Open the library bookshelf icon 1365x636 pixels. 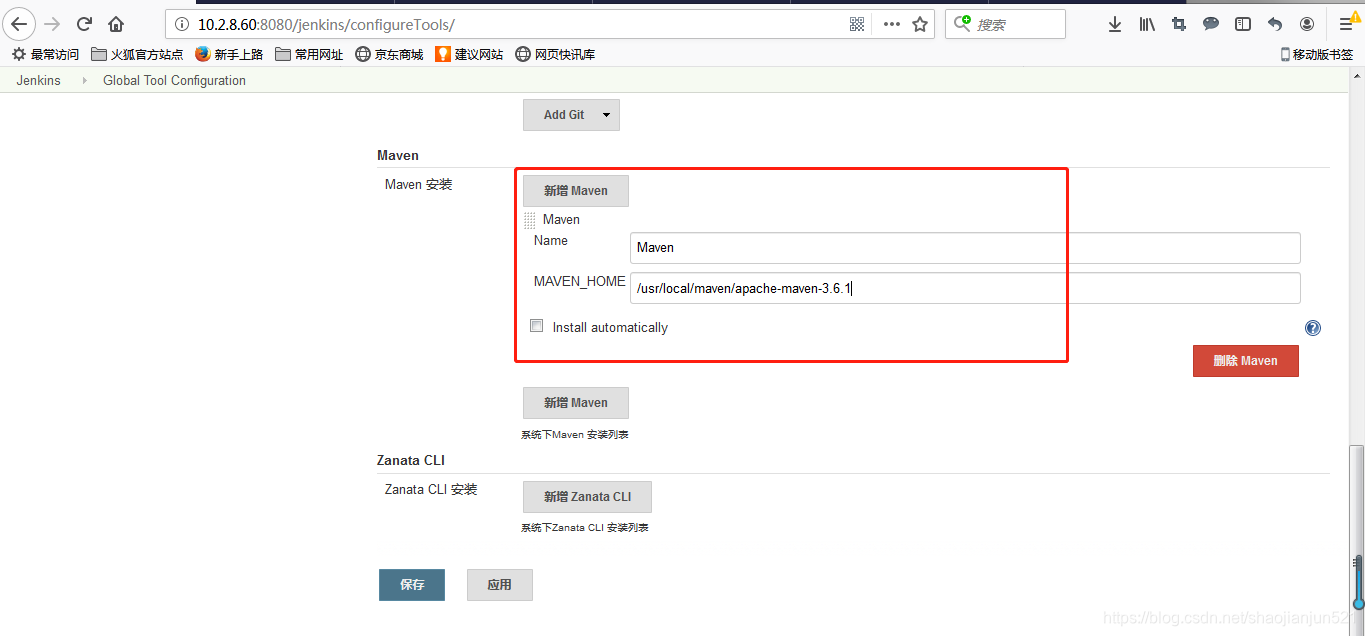[x=1147, y=24]
